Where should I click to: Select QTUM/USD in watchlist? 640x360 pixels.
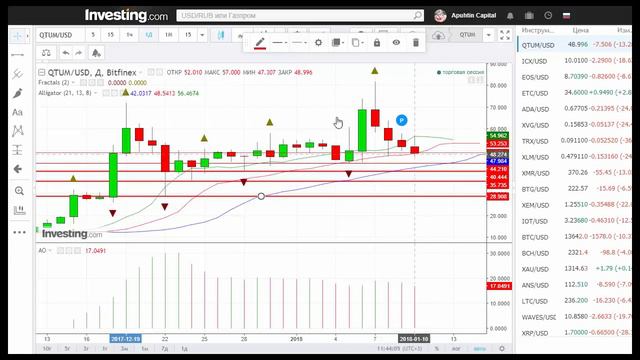pyautogui.click(x=575, y=44)
